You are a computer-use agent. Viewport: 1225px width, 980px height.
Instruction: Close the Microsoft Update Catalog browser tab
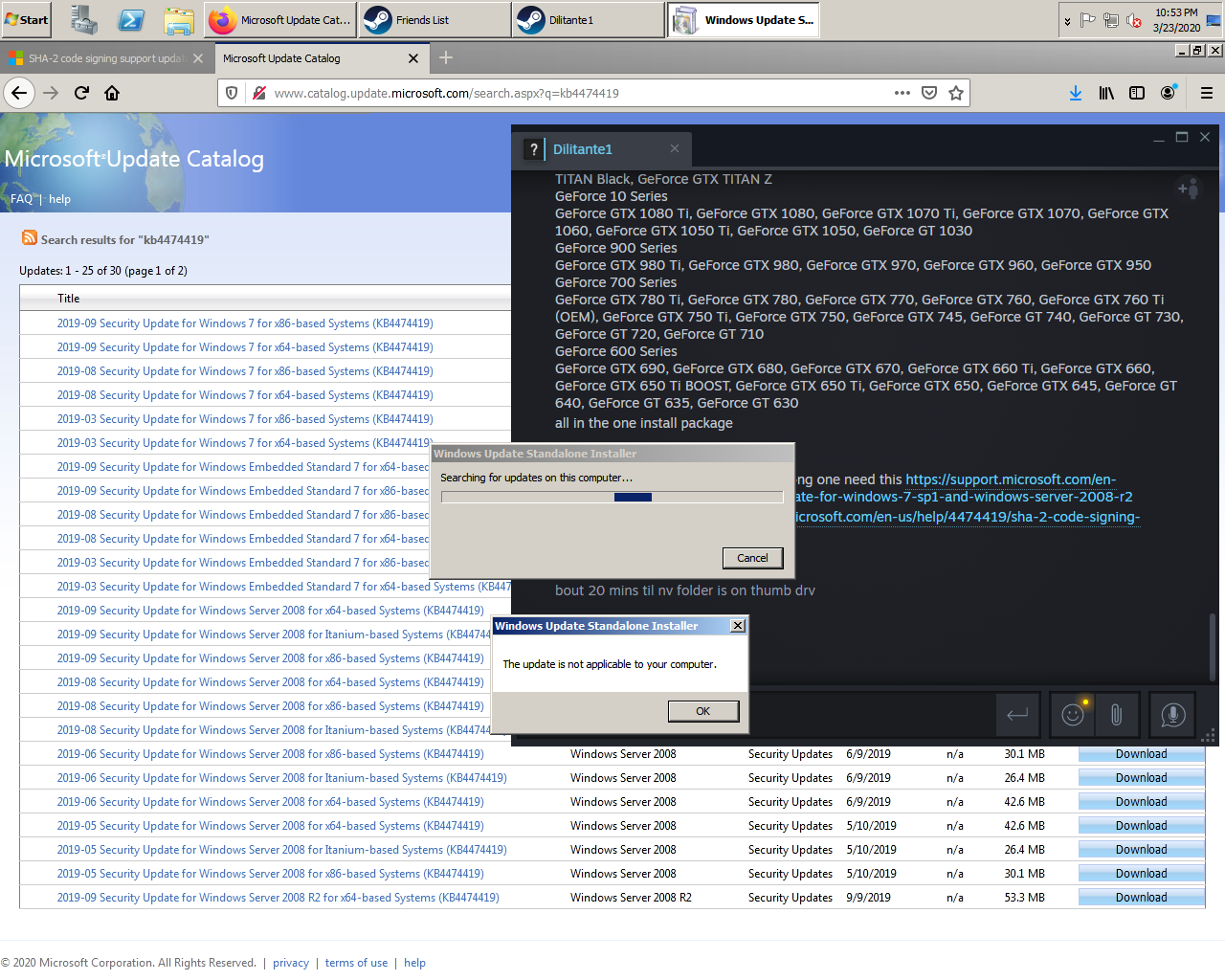pos(413,58)
